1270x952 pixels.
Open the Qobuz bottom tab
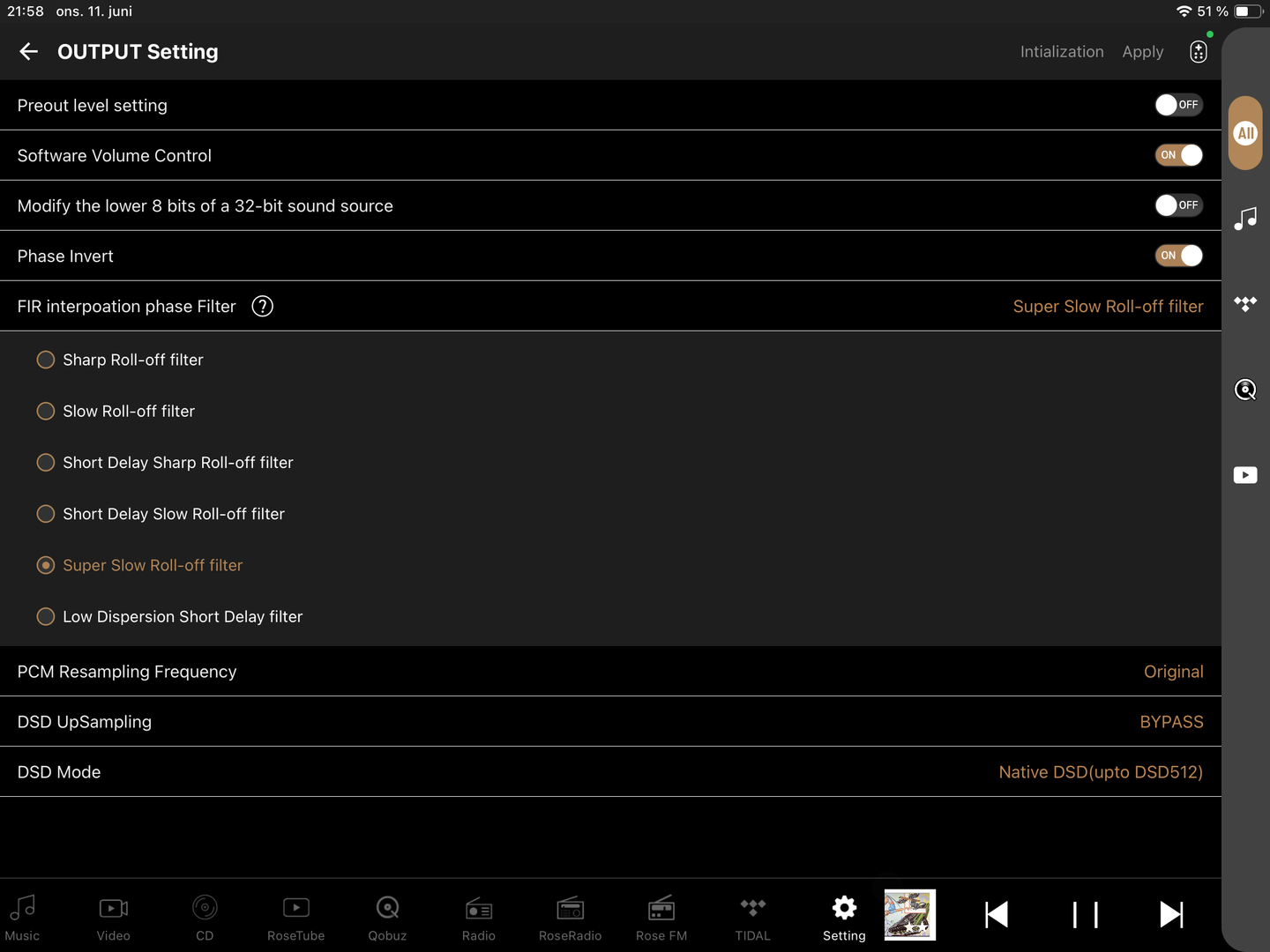pyautogui.click(x=387, y=918)
